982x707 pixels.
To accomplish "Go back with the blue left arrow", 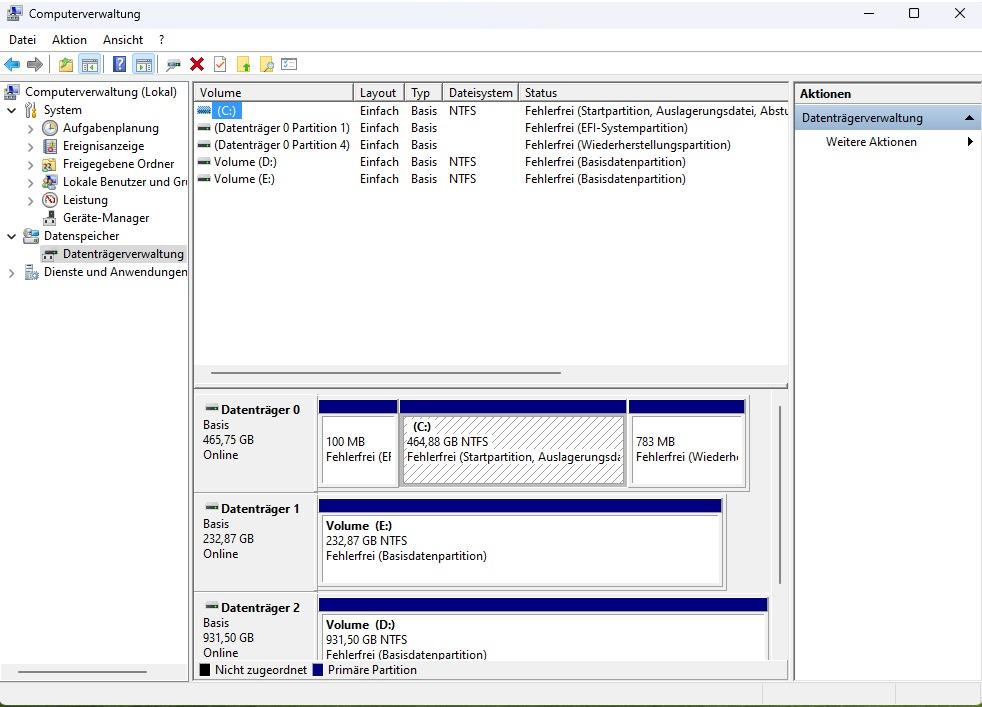I will [x=12, y=64].
